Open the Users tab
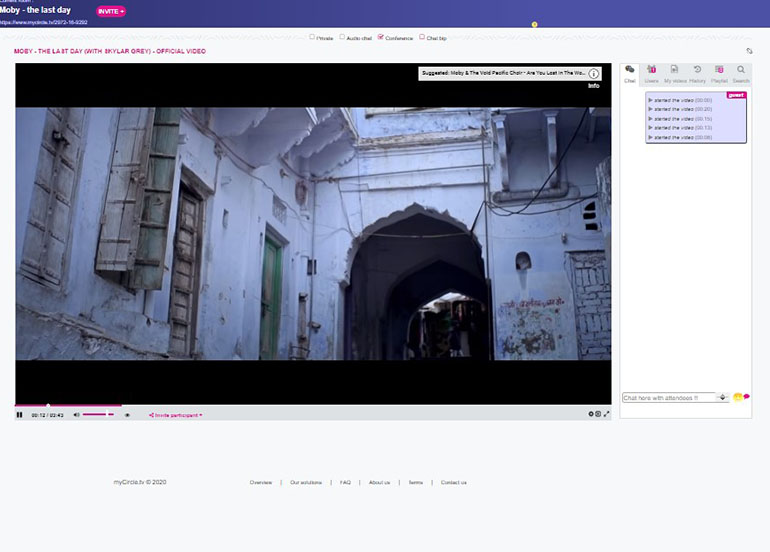 click(x=651, y=74)
